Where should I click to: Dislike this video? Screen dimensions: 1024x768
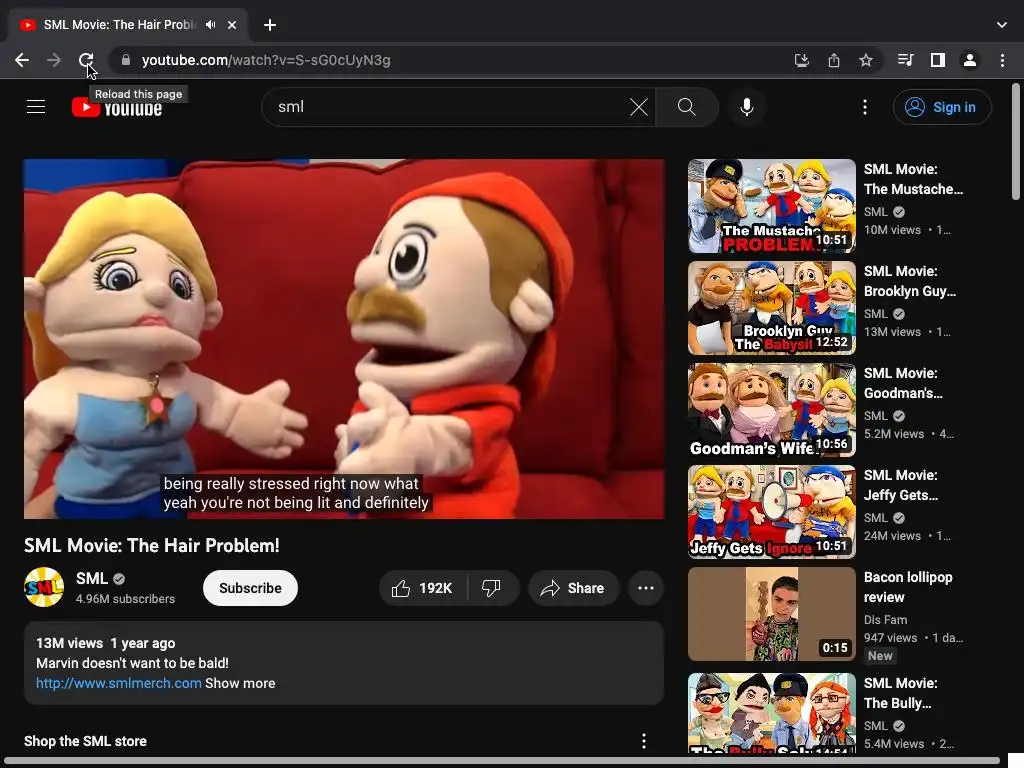point(492,588)
